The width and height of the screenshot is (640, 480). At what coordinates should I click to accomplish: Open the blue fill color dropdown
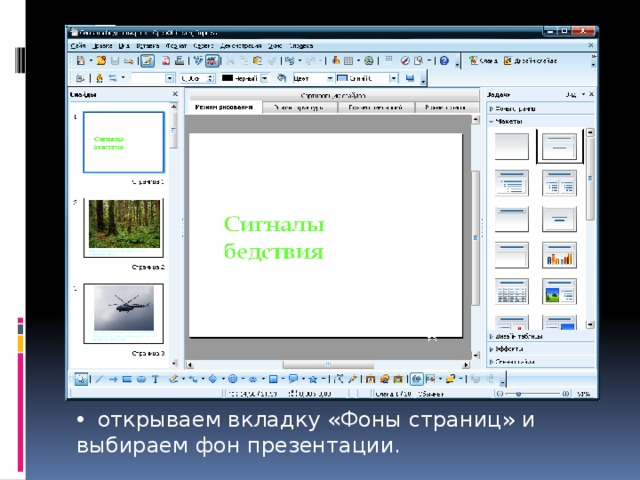[x=393, y=78]
